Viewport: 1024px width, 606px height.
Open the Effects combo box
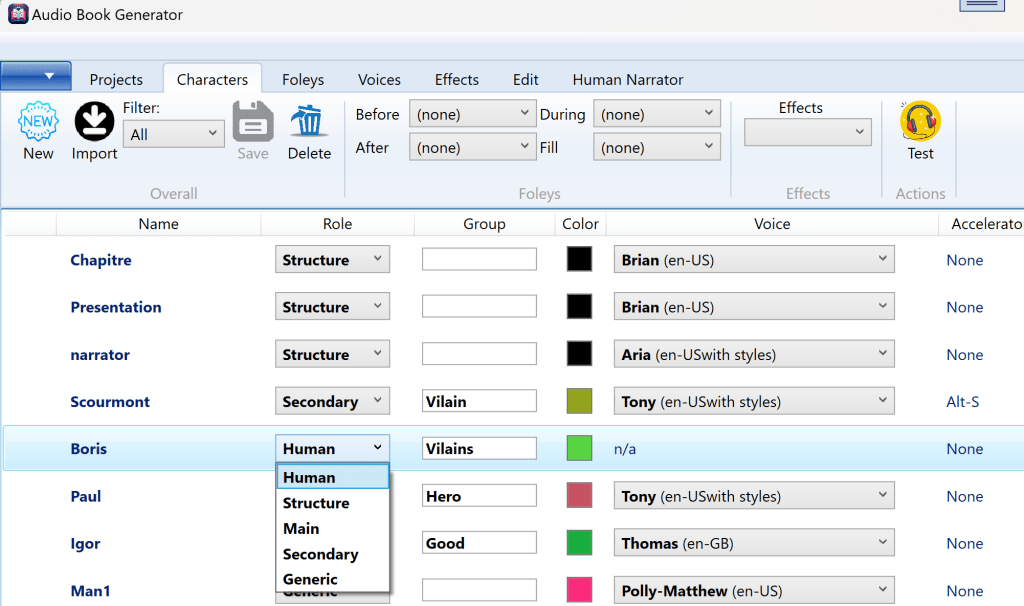(x=807, y=132)
